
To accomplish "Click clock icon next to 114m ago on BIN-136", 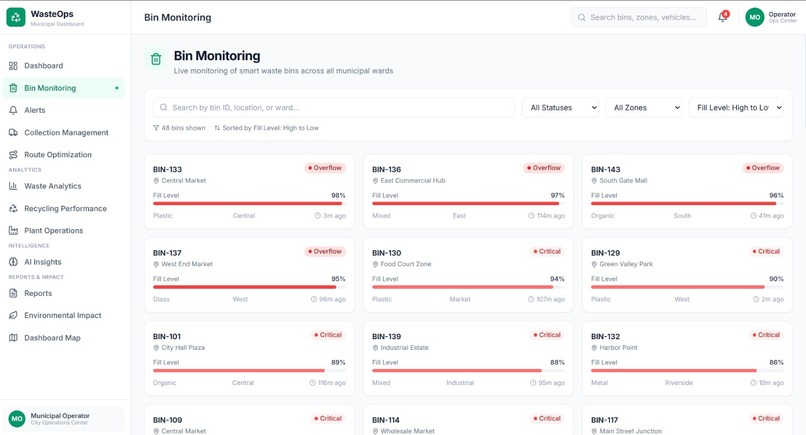I will tap(532, 216).
